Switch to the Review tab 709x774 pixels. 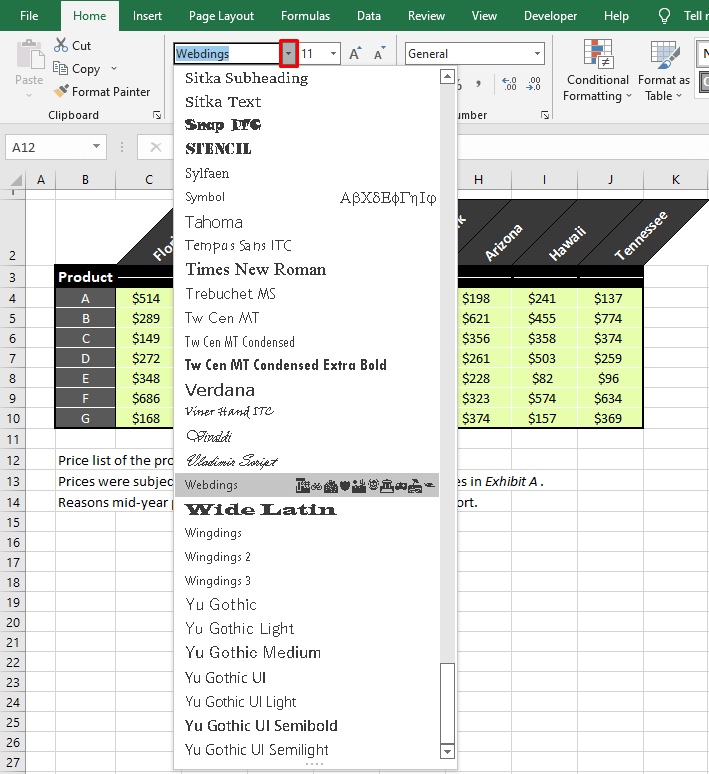tap(426, 16)
